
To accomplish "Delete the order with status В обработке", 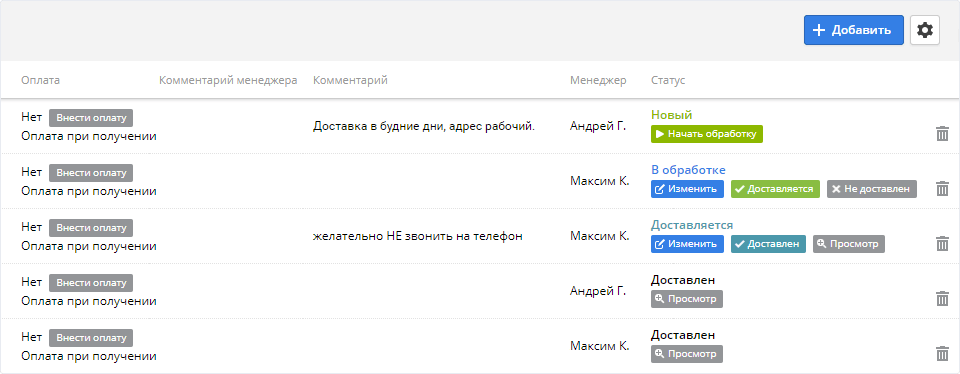I will coord(942,189).
